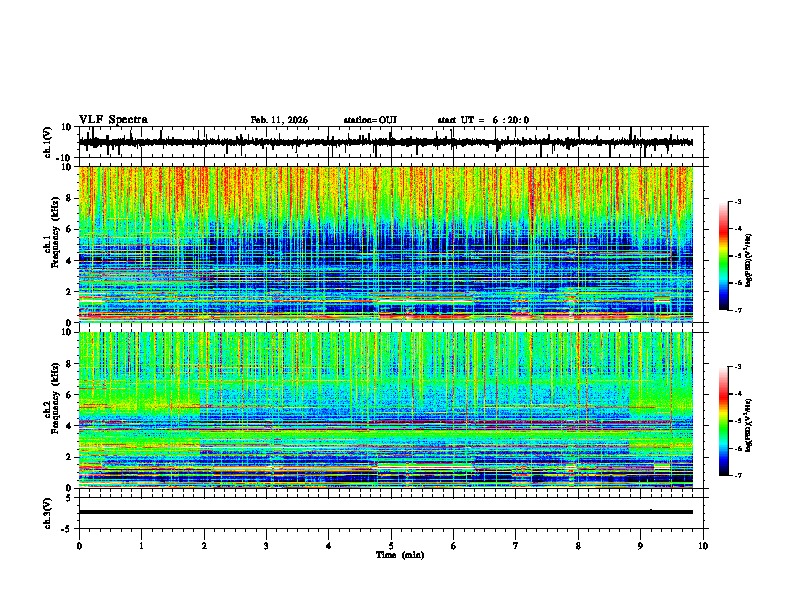The width and height of the screenshot is (792, 612).
Task: Click the "station=OUI" header label
Action: pos(370,120)
